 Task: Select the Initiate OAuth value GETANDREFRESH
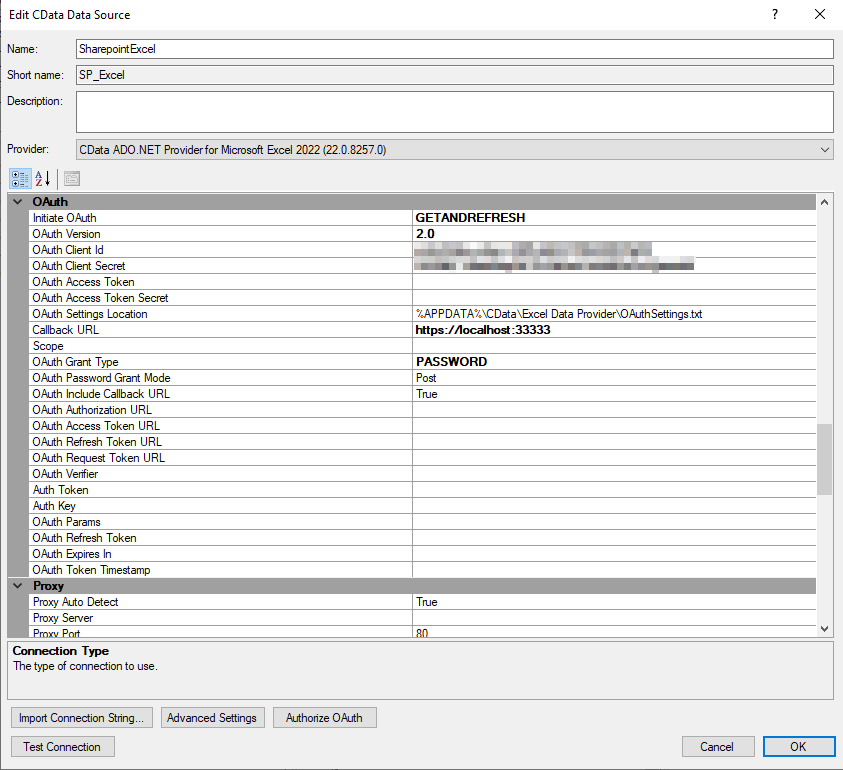pos(614,218)
